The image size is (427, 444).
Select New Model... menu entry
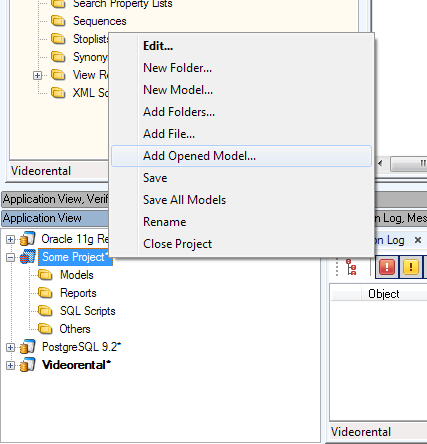point(241,90)
